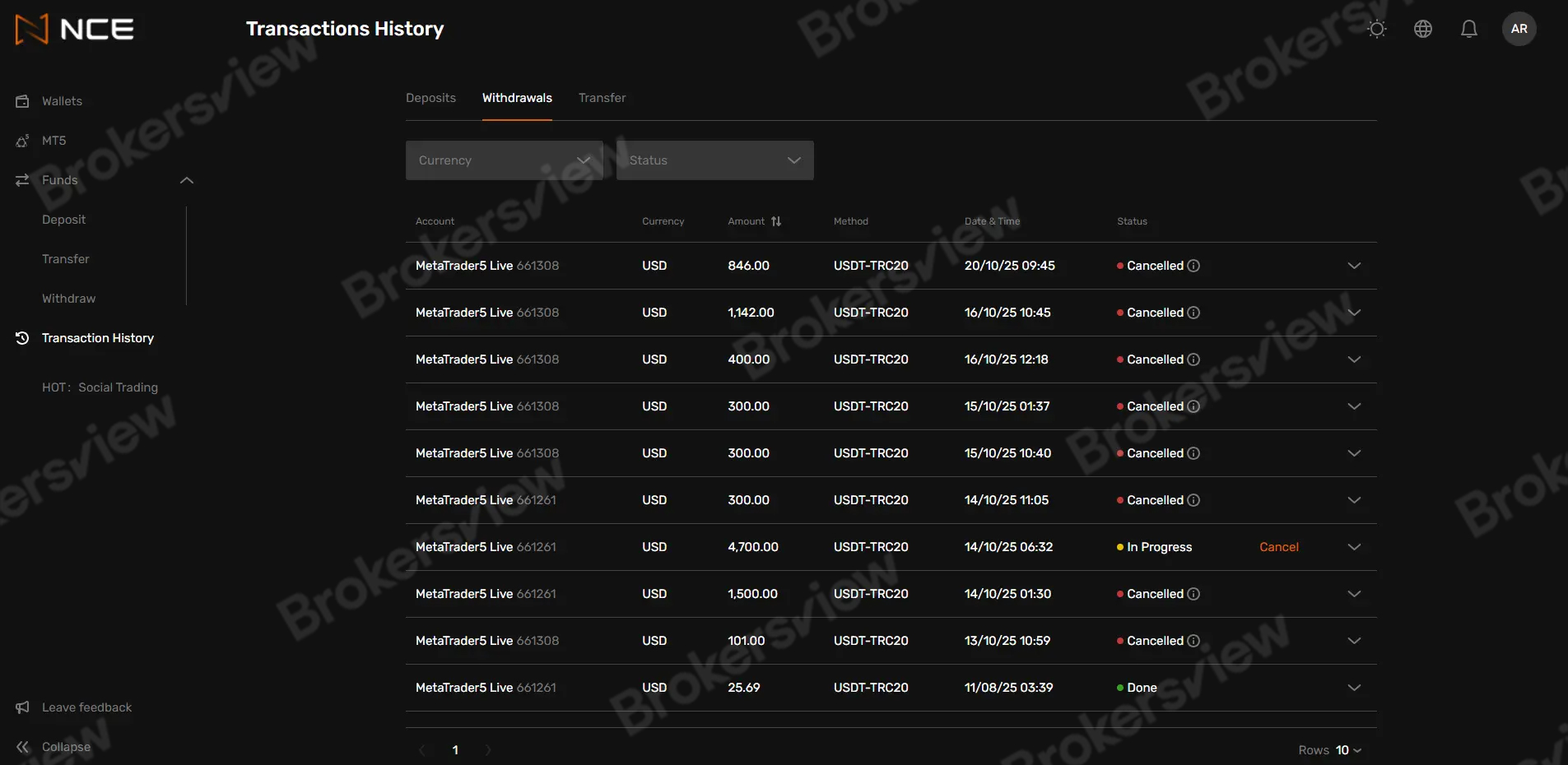The image size is (1568, 765).
Task: Open the language globe icon
Action: click(1422, 29)
